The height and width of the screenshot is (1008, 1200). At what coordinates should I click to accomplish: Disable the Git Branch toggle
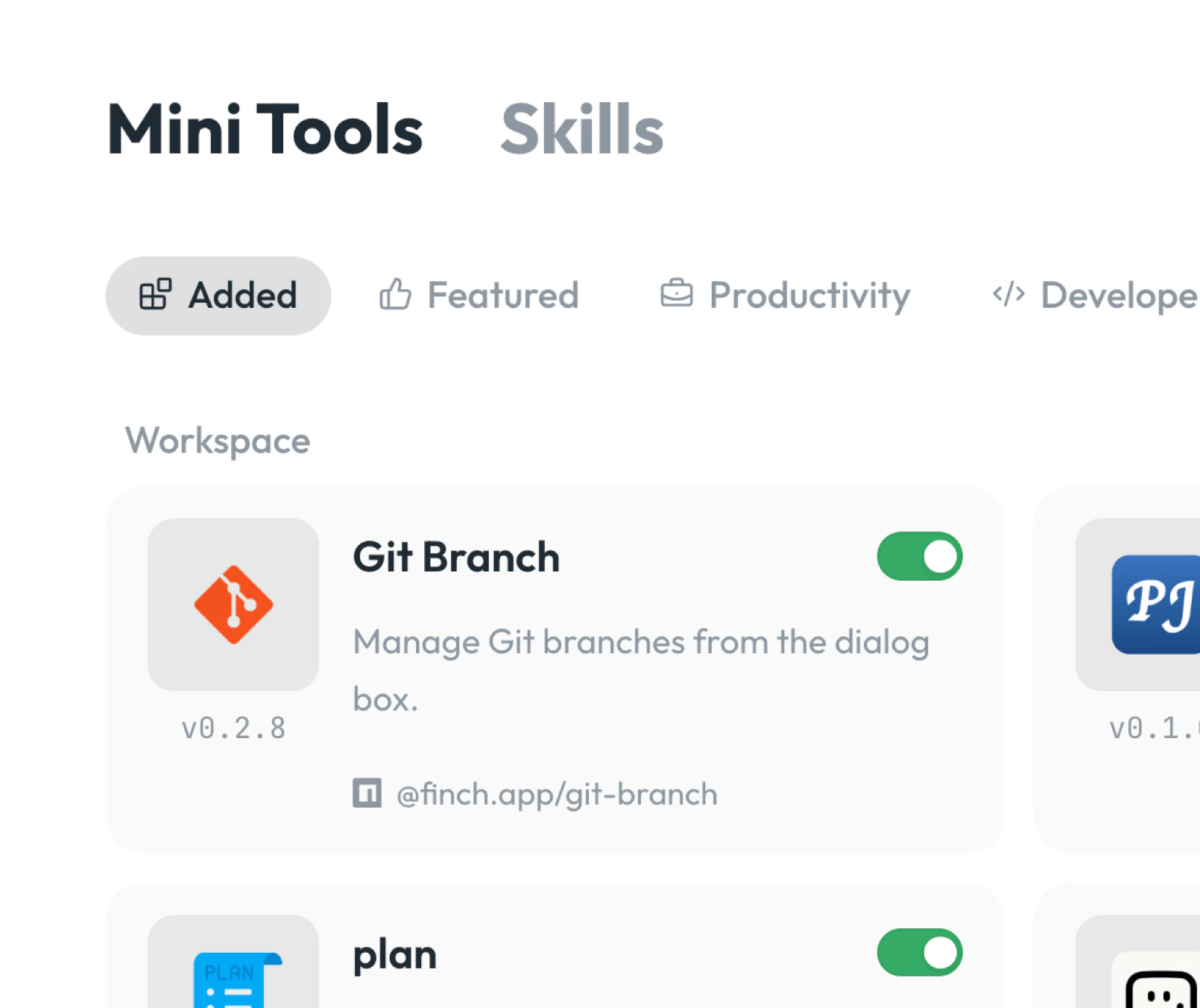pos(920,556)
